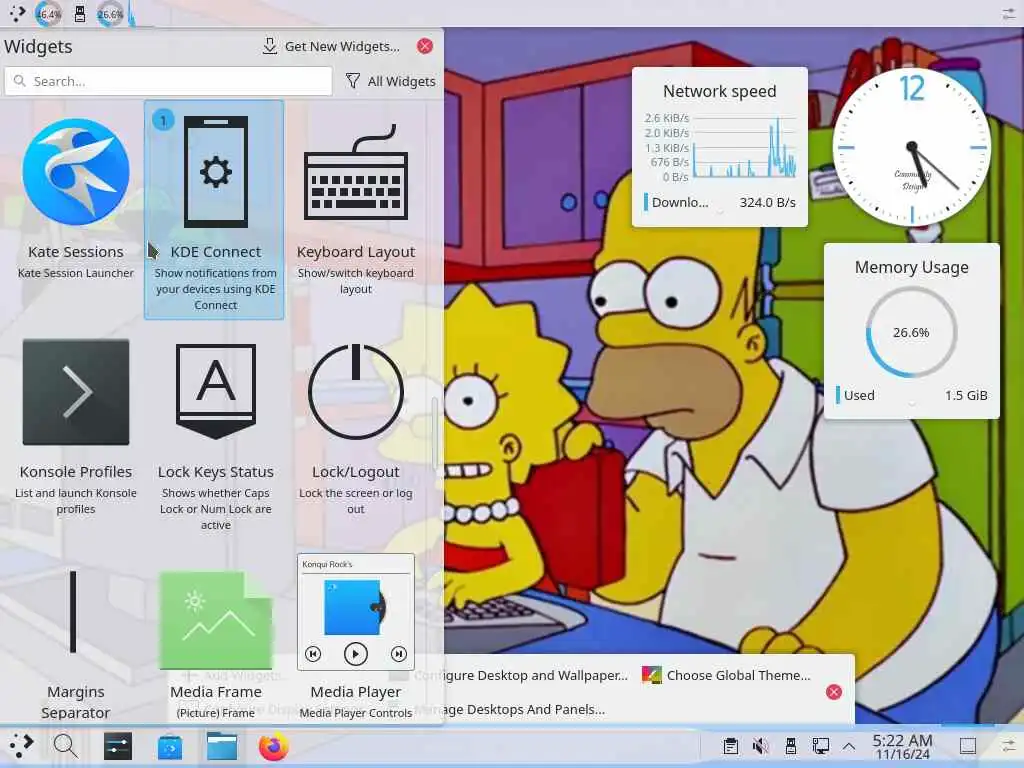Click the Memory Usage desktop widget
This screenshot has width=1024, height=768.
coord(912,330)
